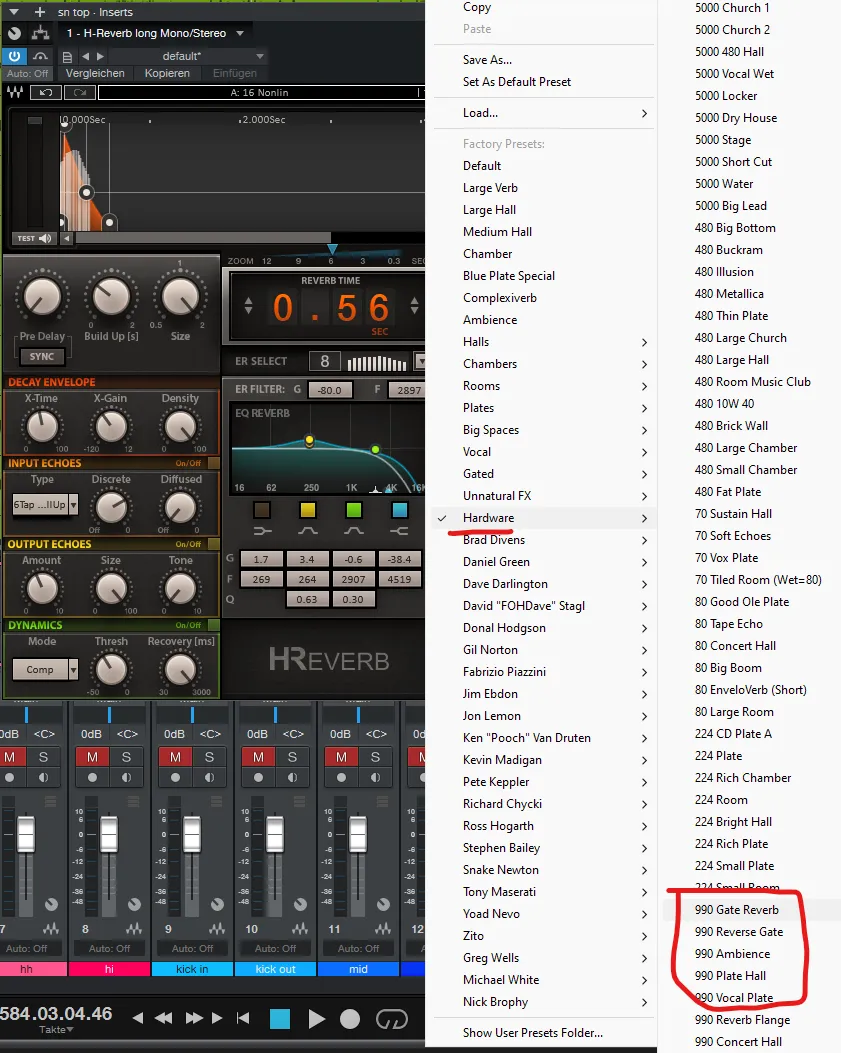
Task: Click the record transport button
Action: 350,1019
